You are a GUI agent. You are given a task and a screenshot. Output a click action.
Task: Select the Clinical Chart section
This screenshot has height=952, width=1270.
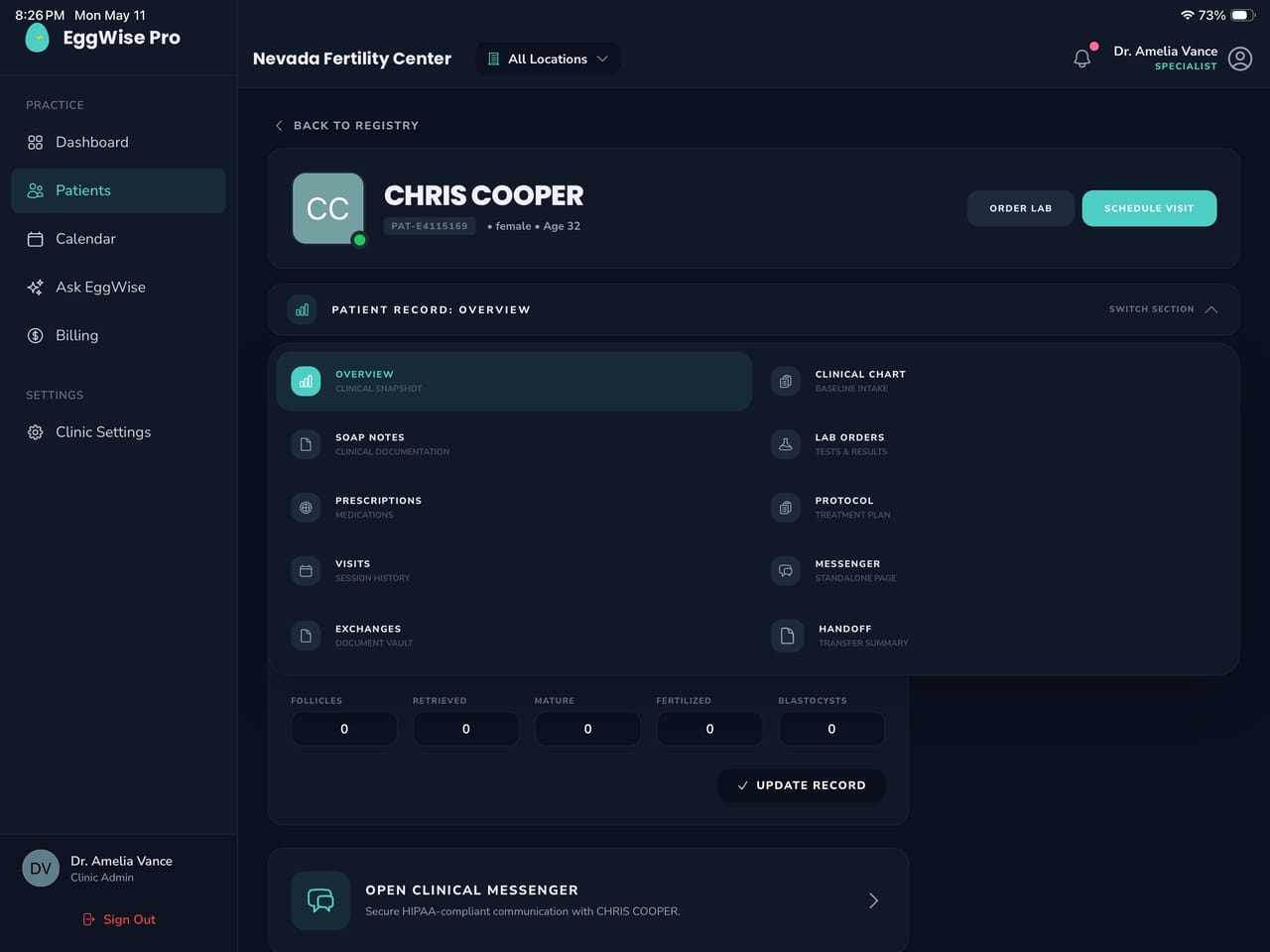993,381
